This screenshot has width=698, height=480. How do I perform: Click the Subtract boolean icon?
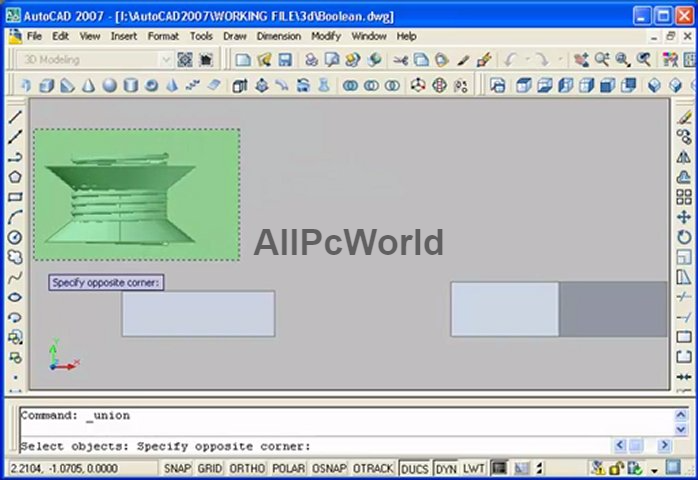(x=371, y=85)
